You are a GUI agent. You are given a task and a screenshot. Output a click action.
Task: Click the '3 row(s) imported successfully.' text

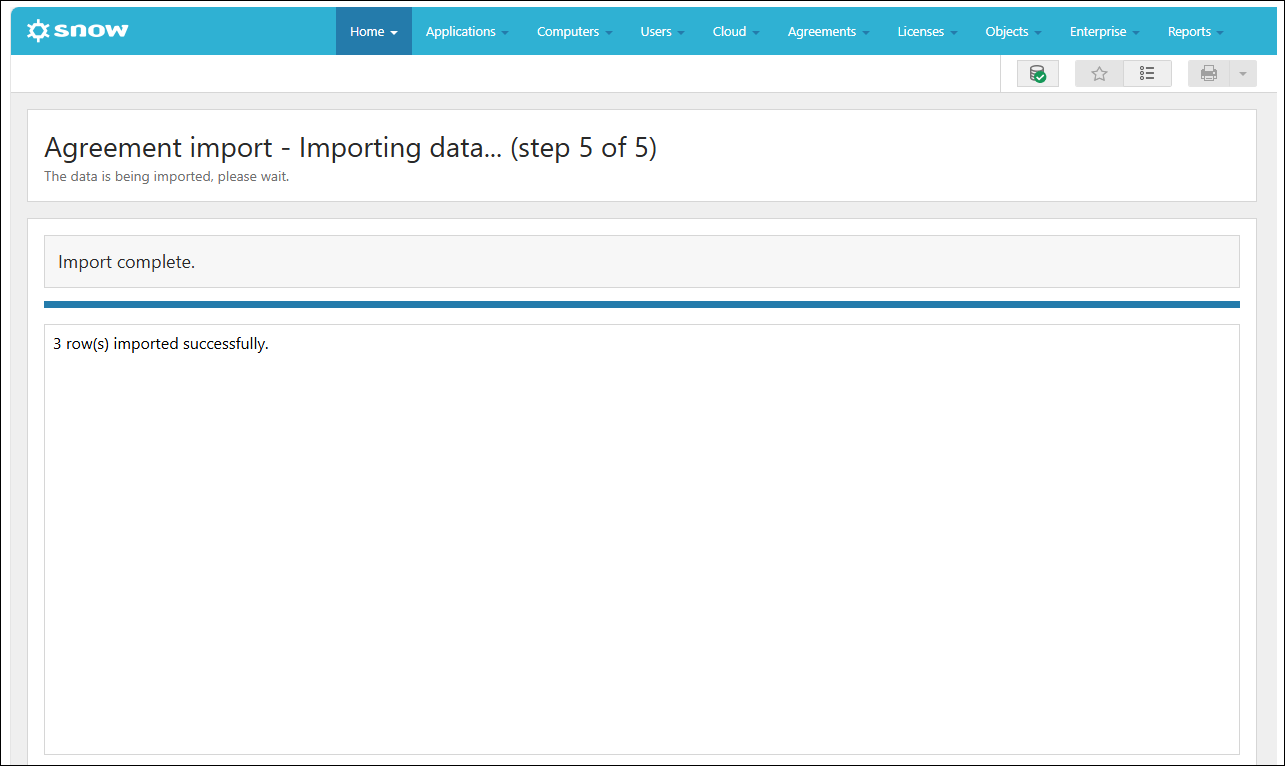click(x=161, y=344)
